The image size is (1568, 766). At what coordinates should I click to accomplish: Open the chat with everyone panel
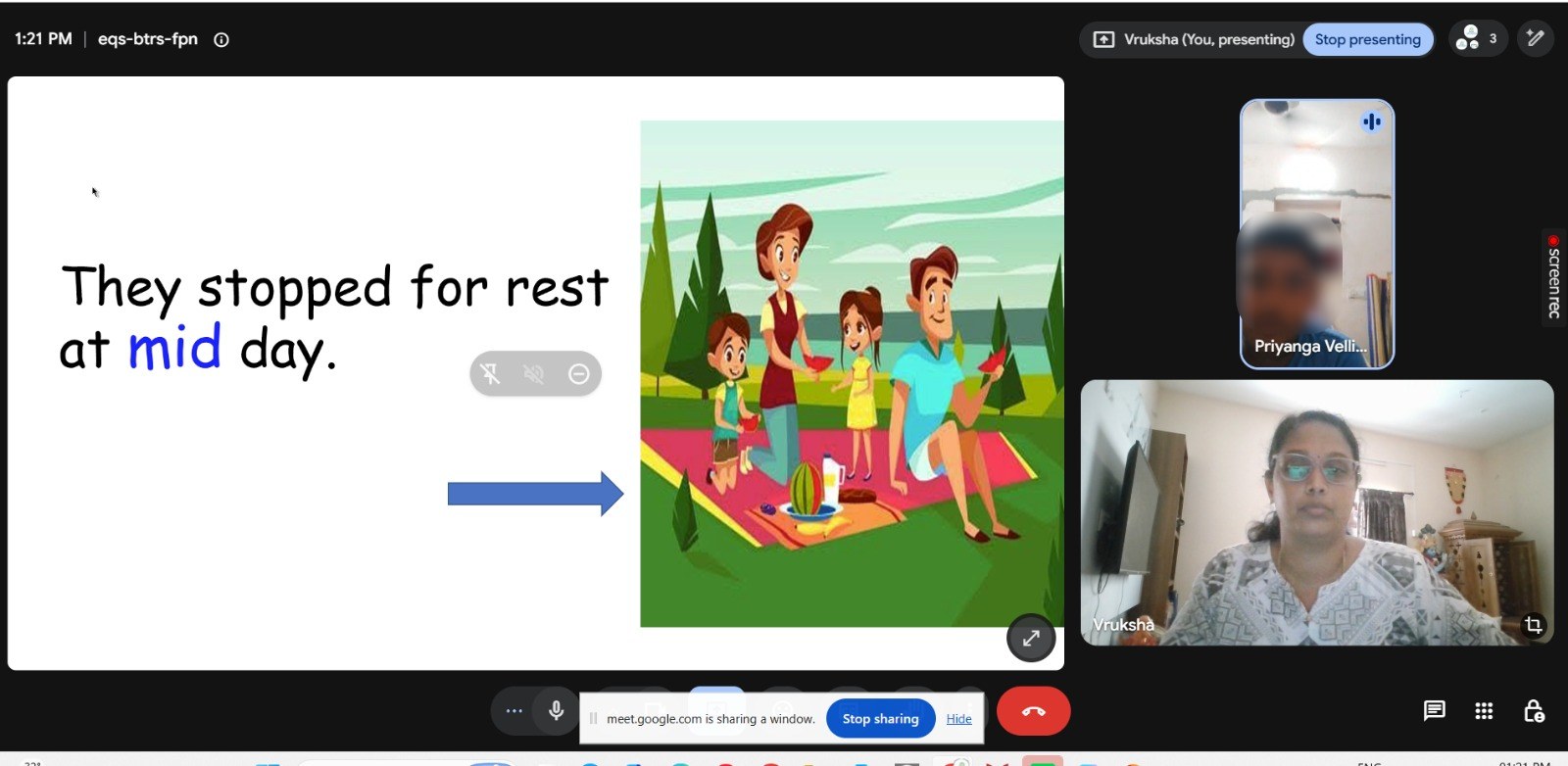1434,711
